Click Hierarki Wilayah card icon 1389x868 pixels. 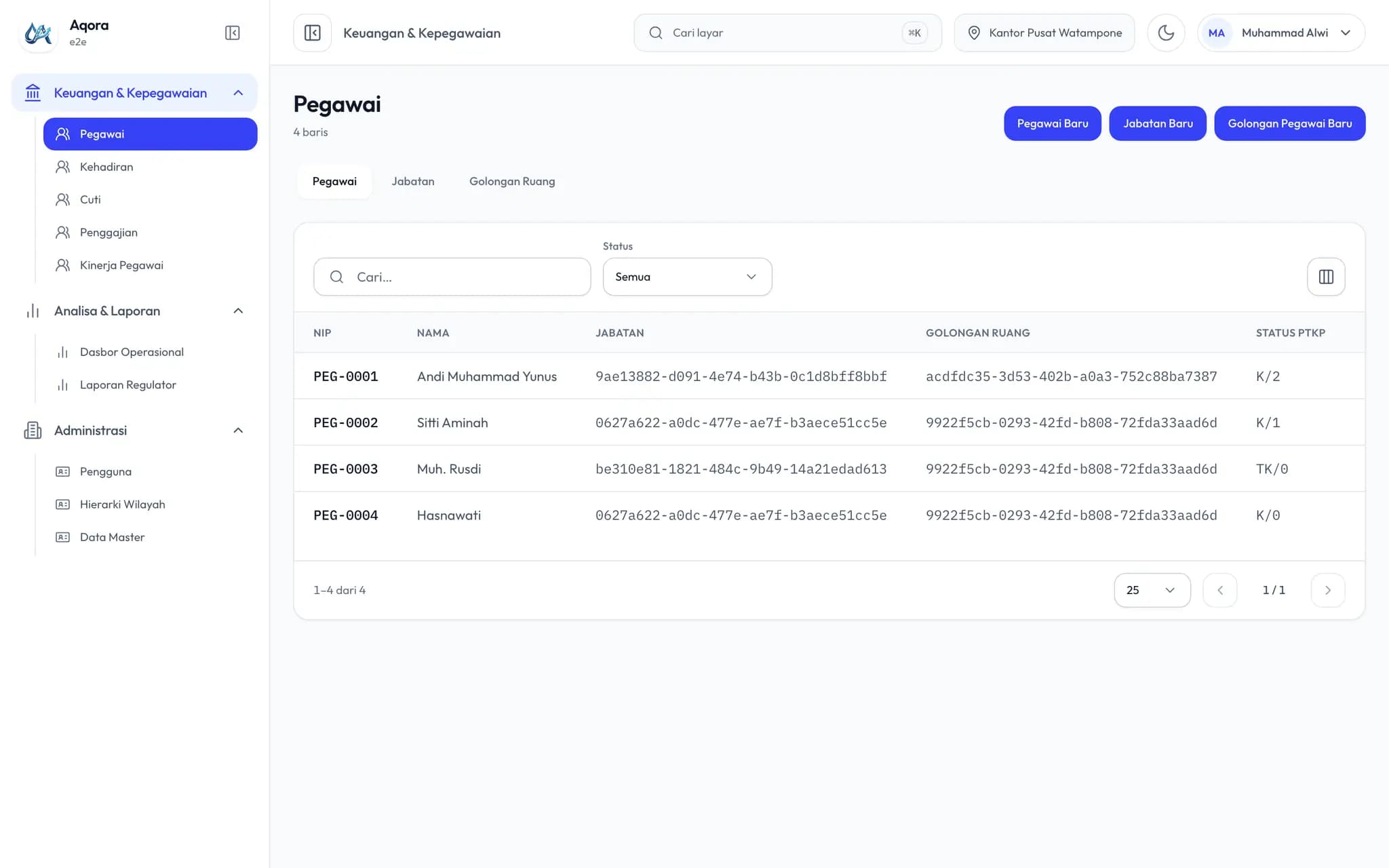[x=62, y=505]
